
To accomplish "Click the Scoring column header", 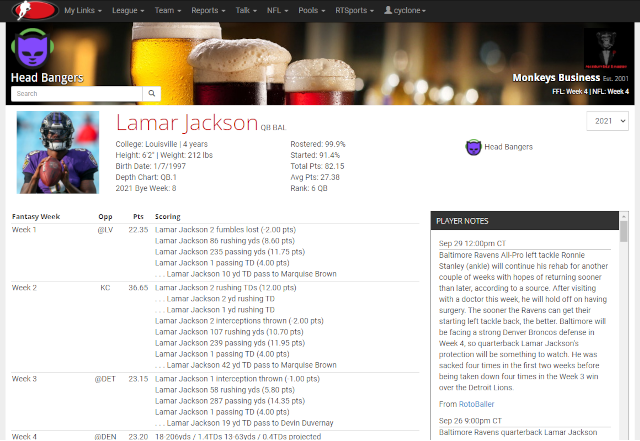I will click(168, 217).
